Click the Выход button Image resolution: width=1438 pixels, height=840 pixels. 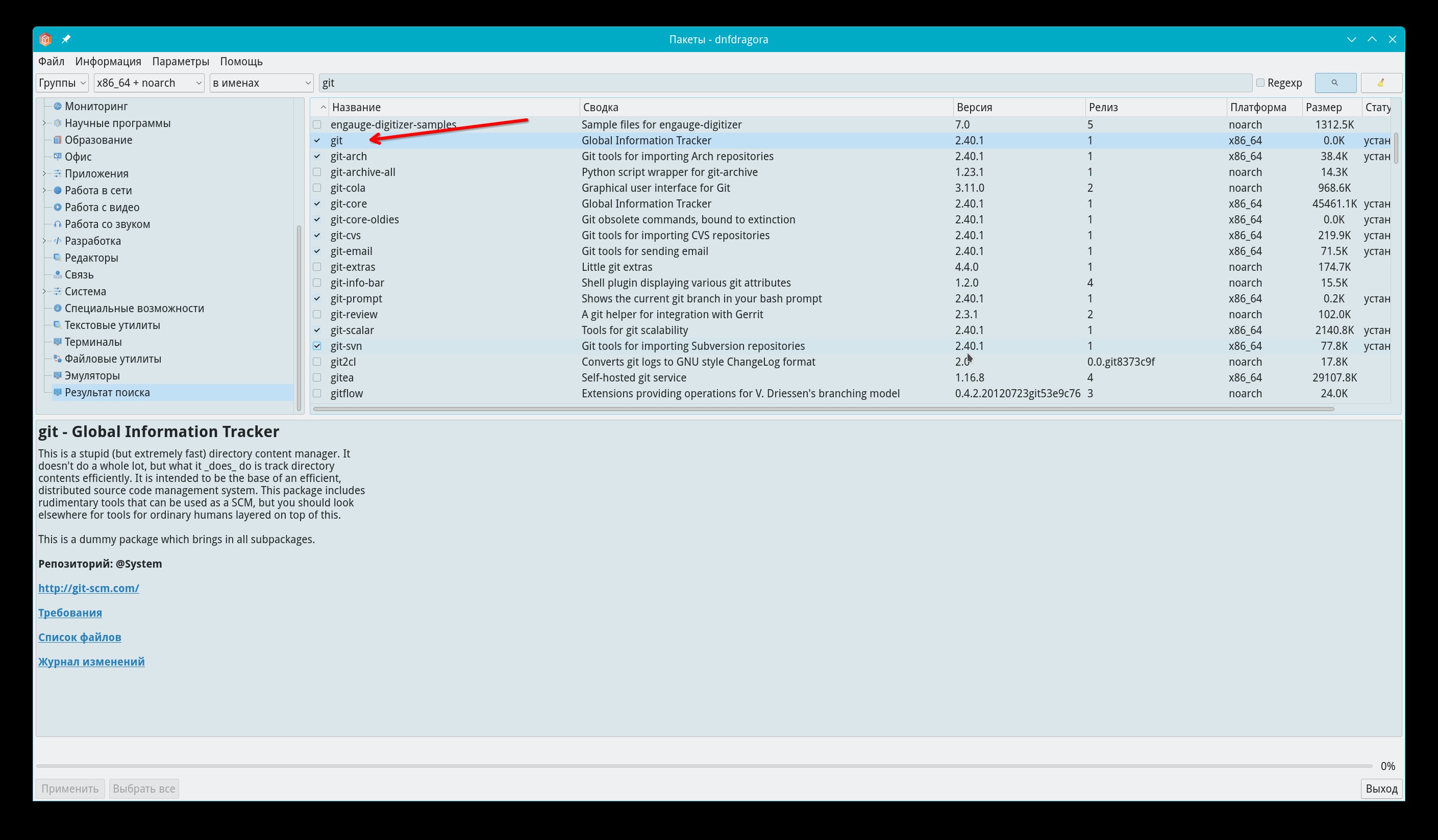(1381, 788)
